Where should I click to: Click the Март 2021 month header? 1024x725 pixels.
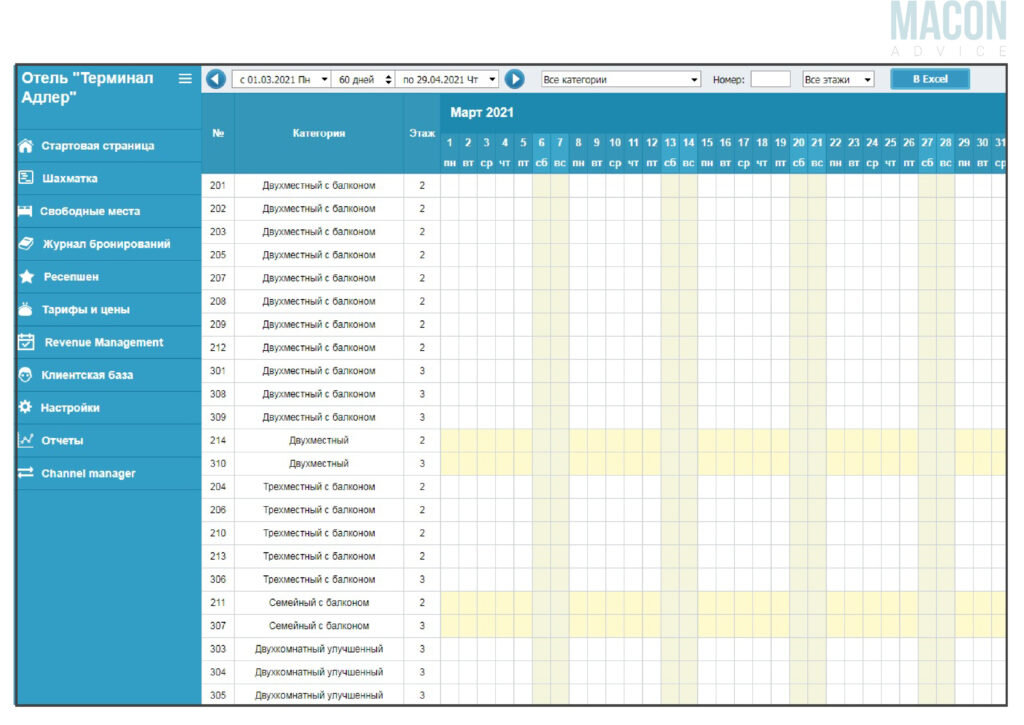pyautogui.click(x=482, y=112)
